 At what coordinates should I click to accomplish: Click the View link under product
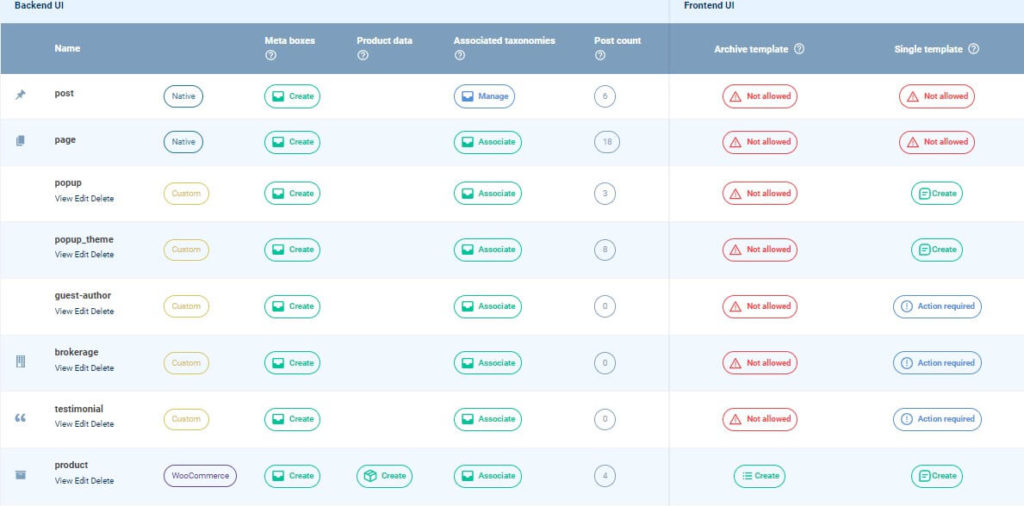coord(63,481)
